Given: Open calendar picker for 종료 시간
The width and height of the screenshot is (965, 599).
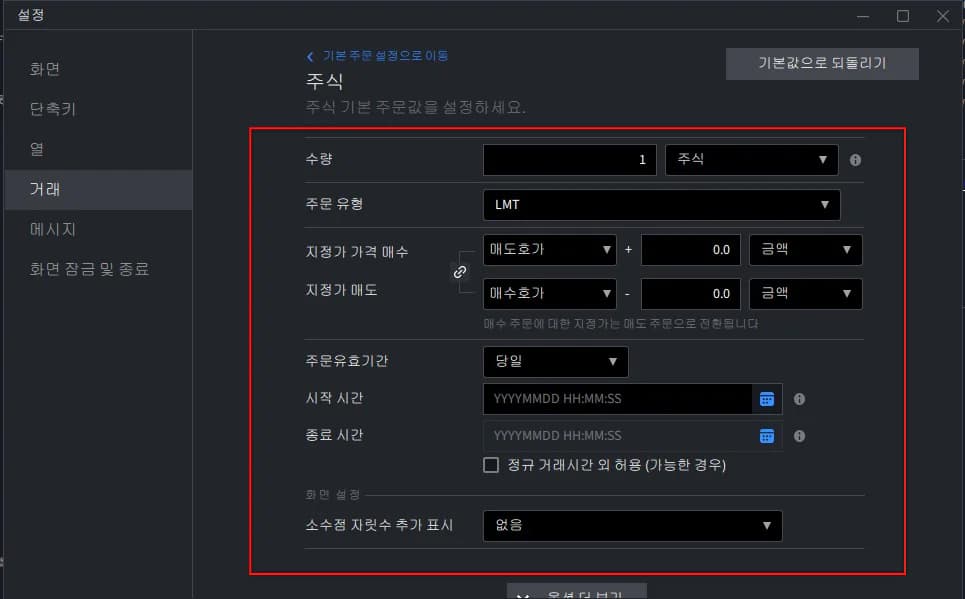Looking at the screenshot, I should [x=767, y=436].
